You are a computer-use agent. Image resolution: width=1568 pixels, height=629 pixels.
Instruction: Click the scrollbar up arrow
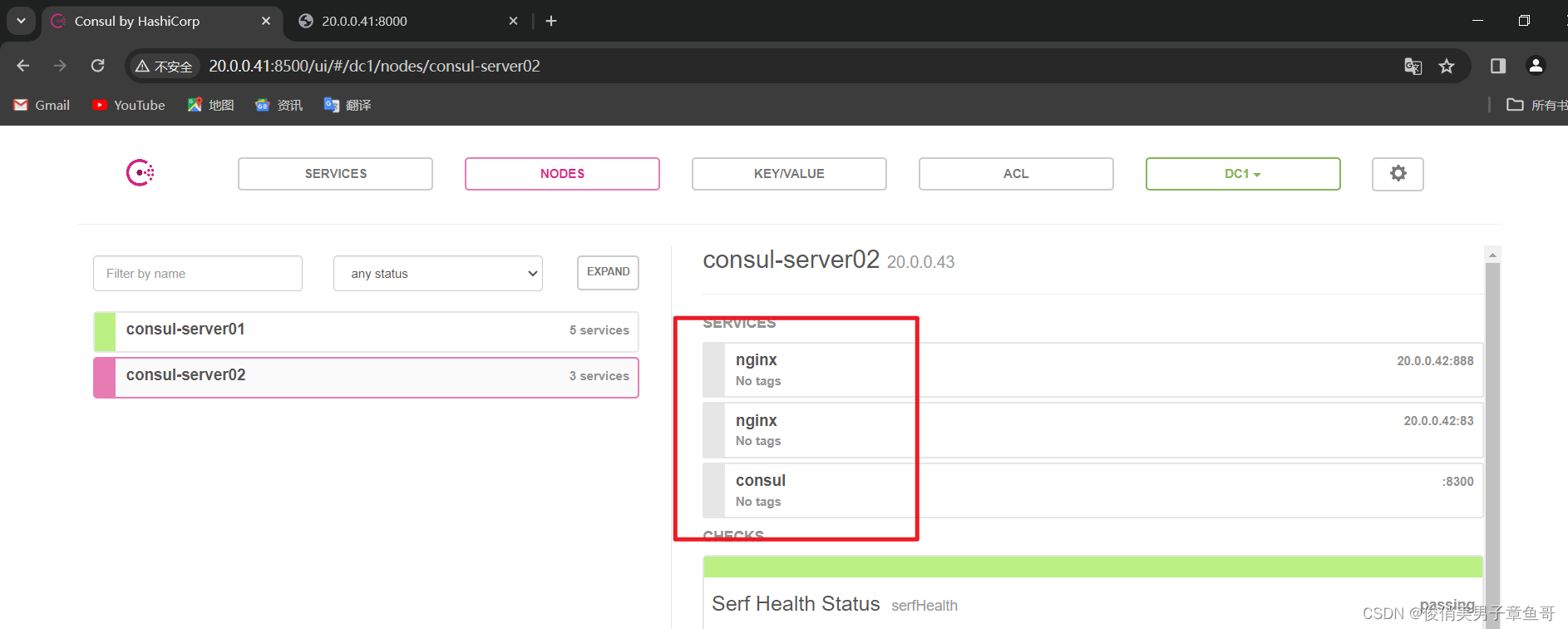click(1492, 255)
